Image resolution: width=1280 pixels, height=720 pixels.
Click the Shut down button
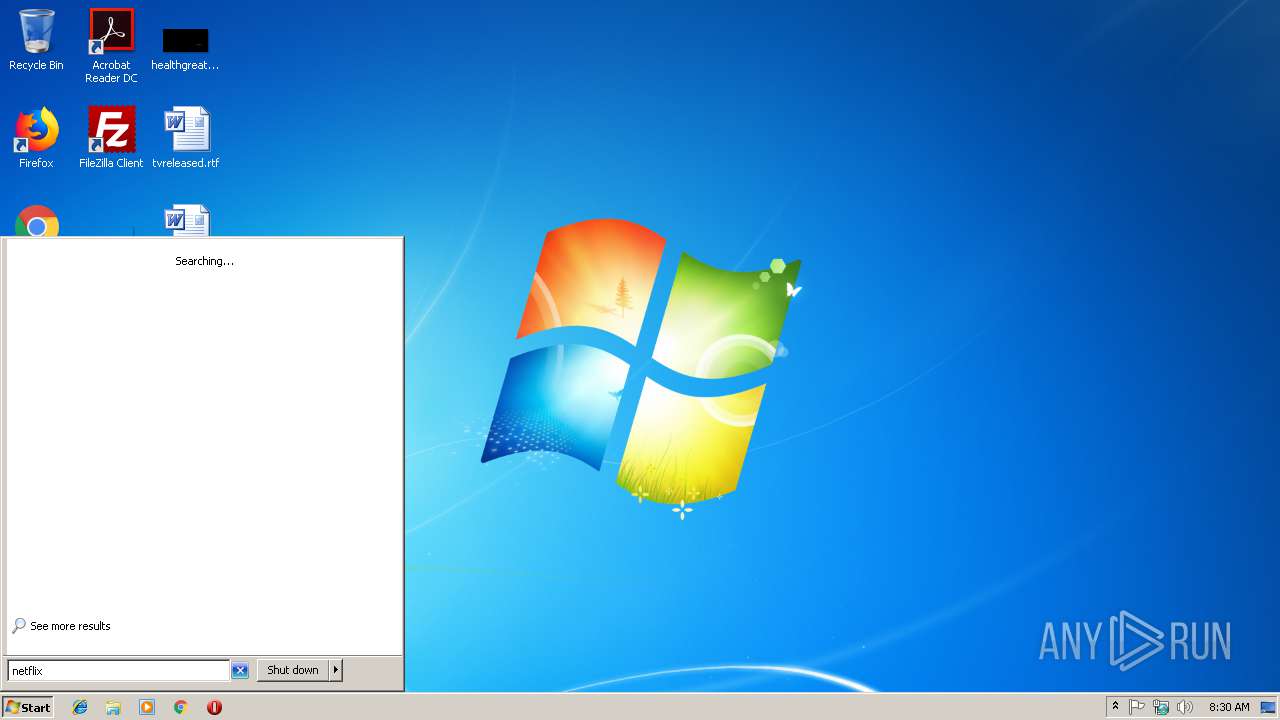click(293, 670)
